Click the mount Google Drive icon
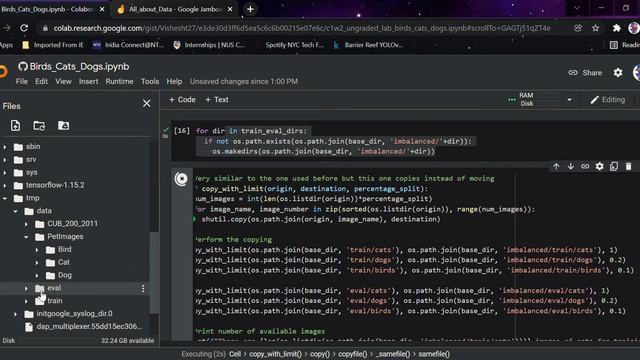 coord(63,125)
